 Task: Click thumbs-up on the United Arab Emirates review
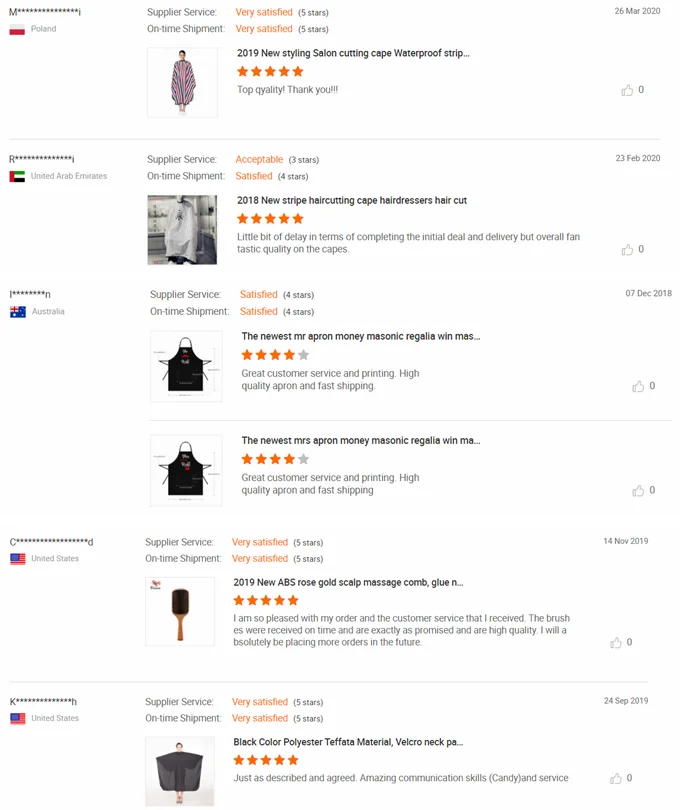point(627,250)
